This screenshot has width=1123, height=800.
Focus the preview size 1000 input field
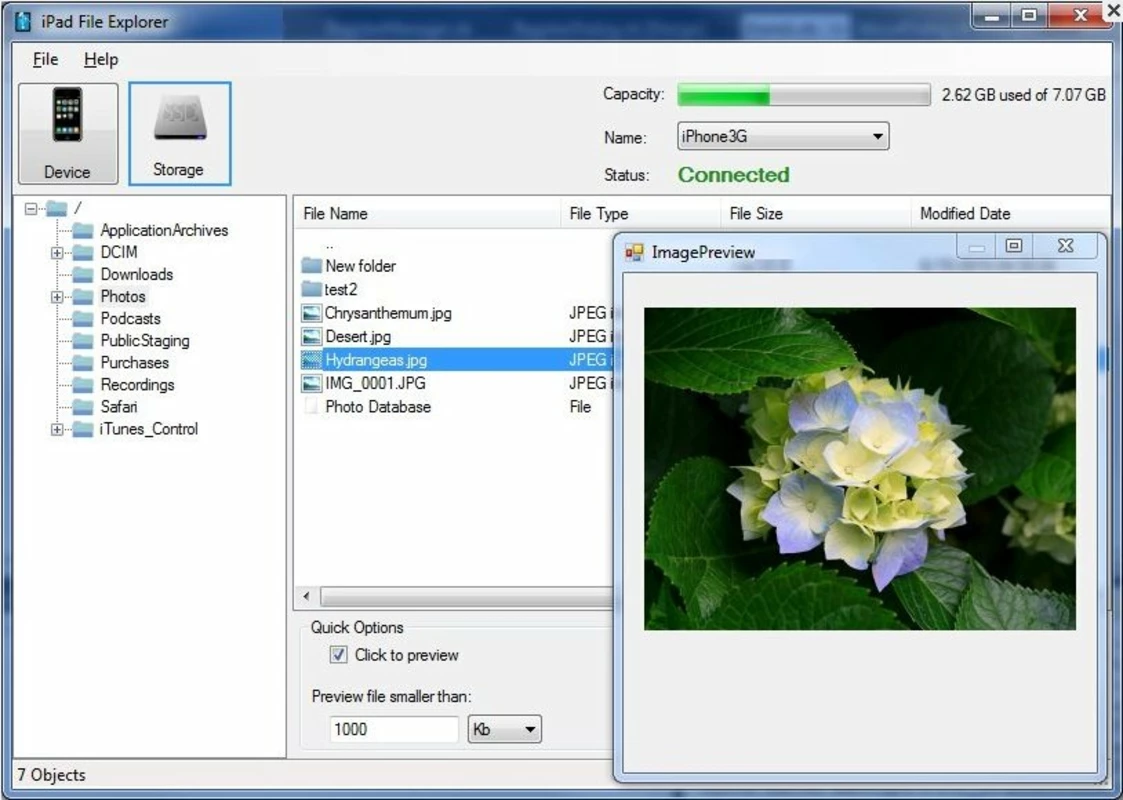393,729
